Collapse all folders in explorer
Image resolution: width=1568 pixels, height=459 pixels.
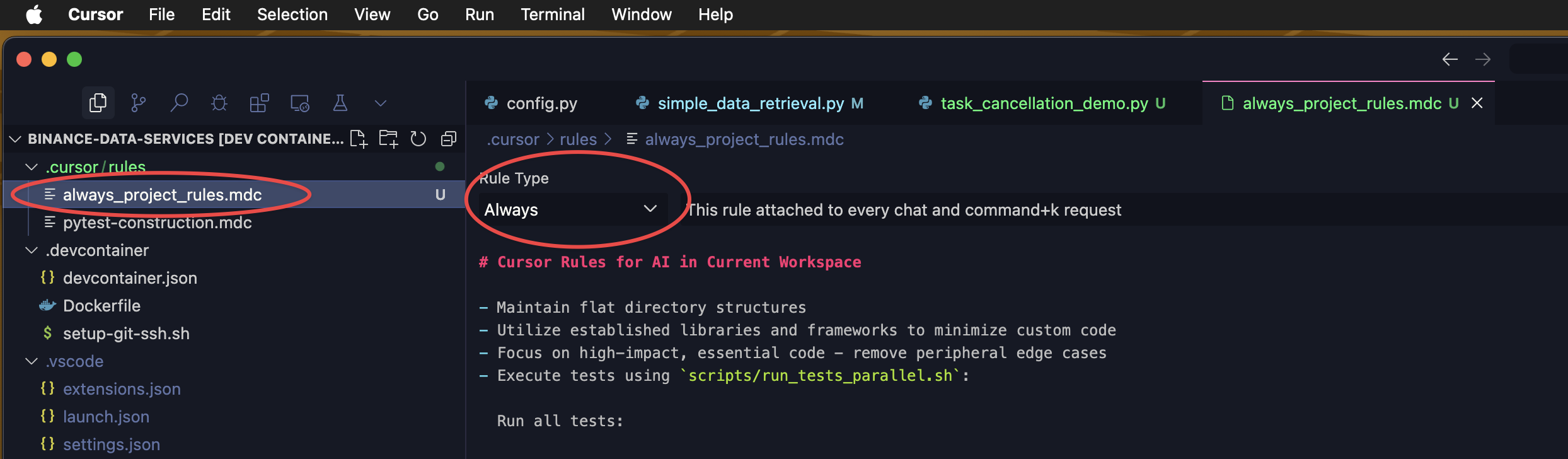pyautogui.click(x=449, y=139)
